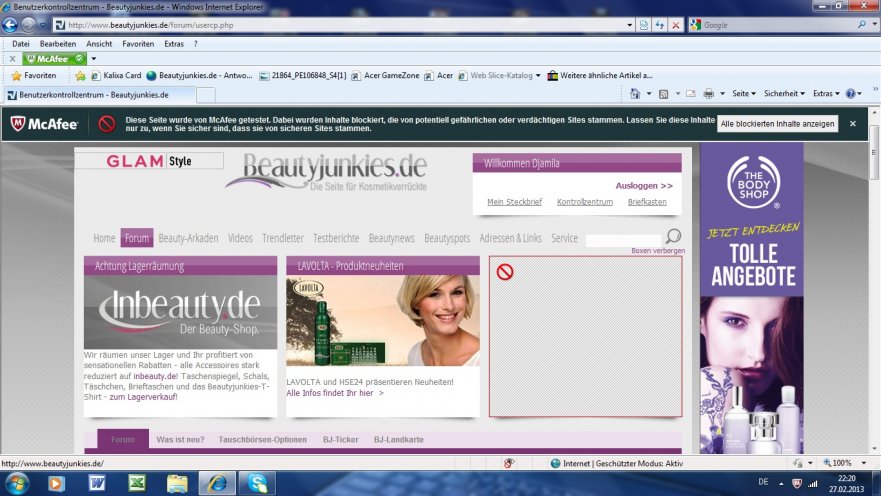This screenshot has width=881, height=496.
Task: Expand the Sicherheit dropdown menu
Action: (785, 93)
